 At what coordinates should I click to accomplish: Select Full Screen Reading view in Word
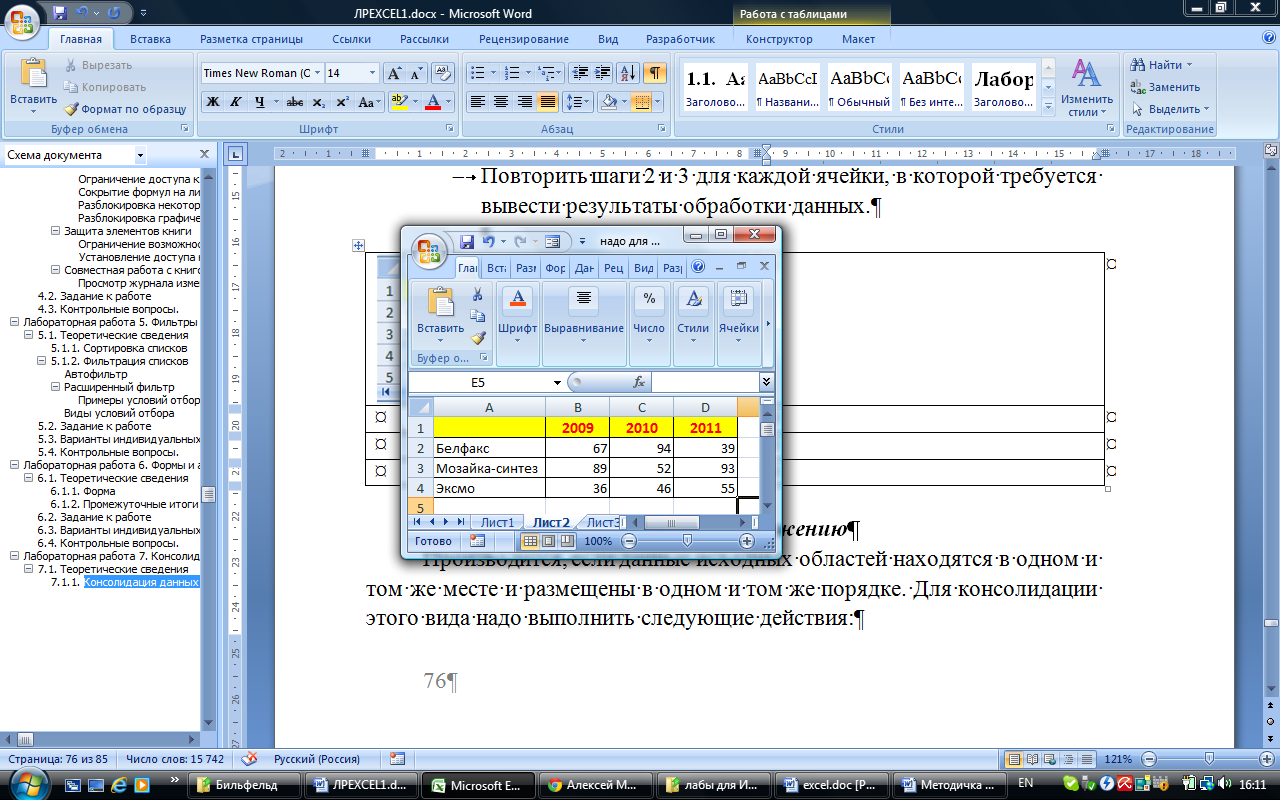[x=1032, y=759]
